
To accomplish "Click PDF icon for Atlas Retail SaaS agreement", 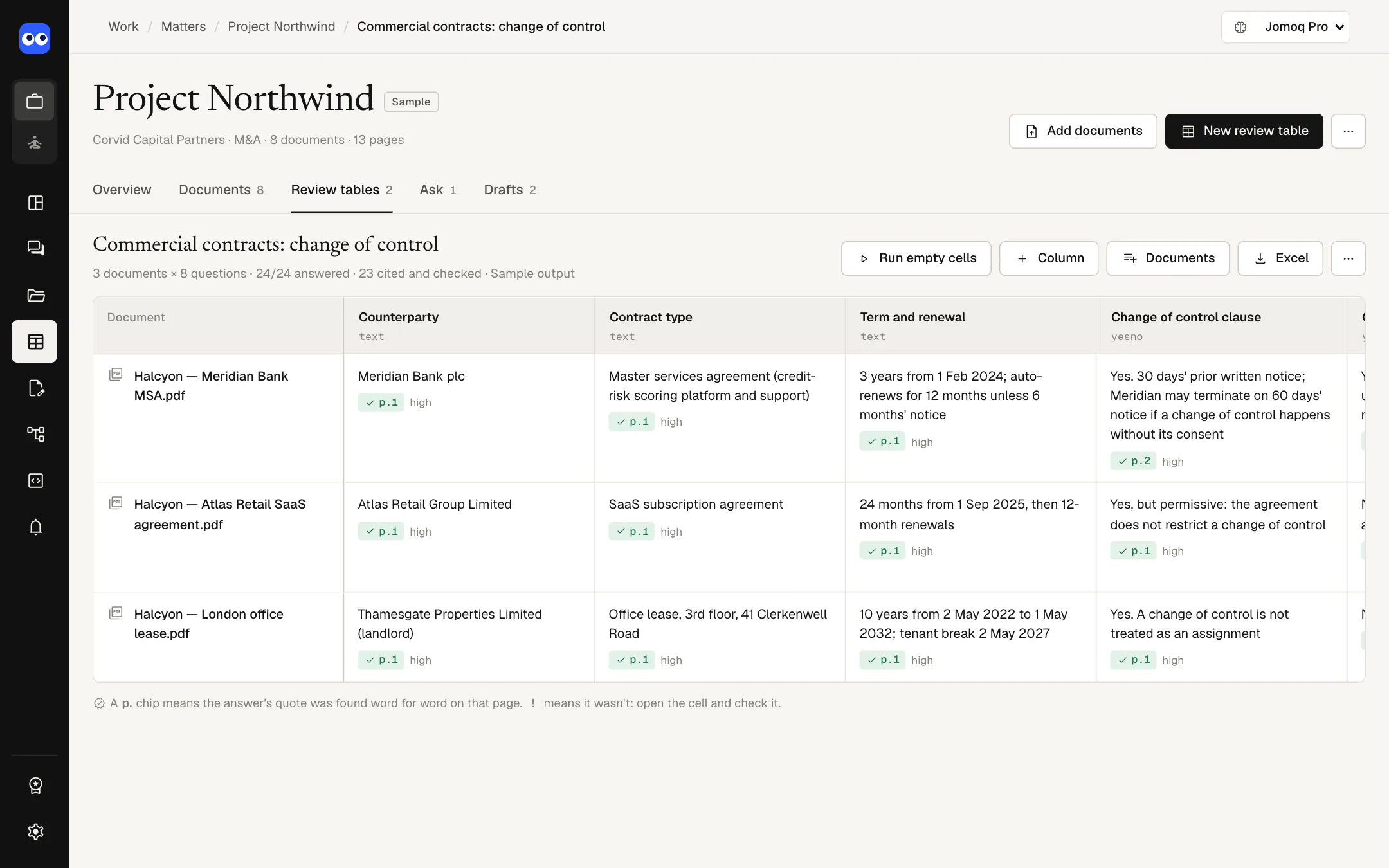I will point(116,503).
